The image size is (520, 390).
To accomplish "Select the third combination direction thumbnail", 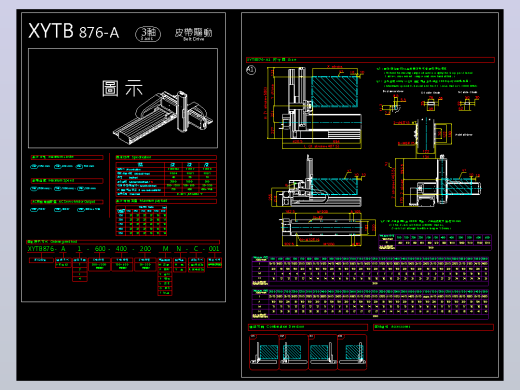I will click(323, 353).
